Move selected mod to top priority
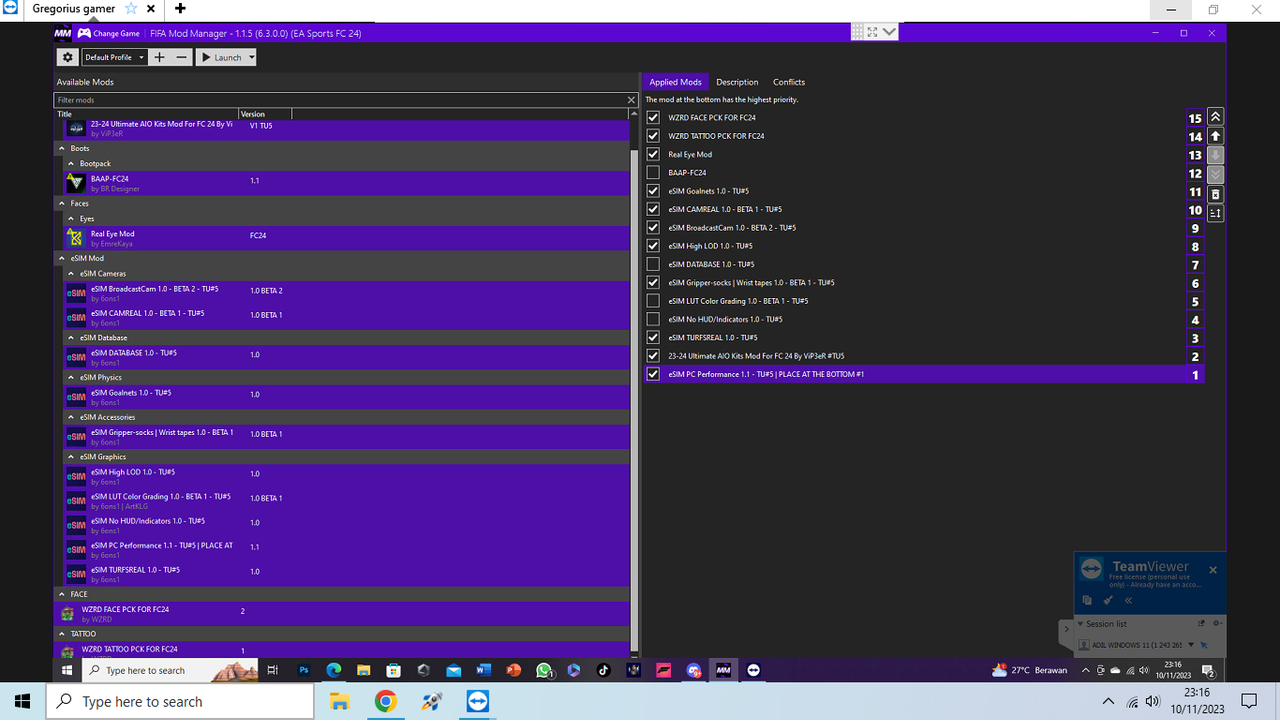 [1215, 116]
